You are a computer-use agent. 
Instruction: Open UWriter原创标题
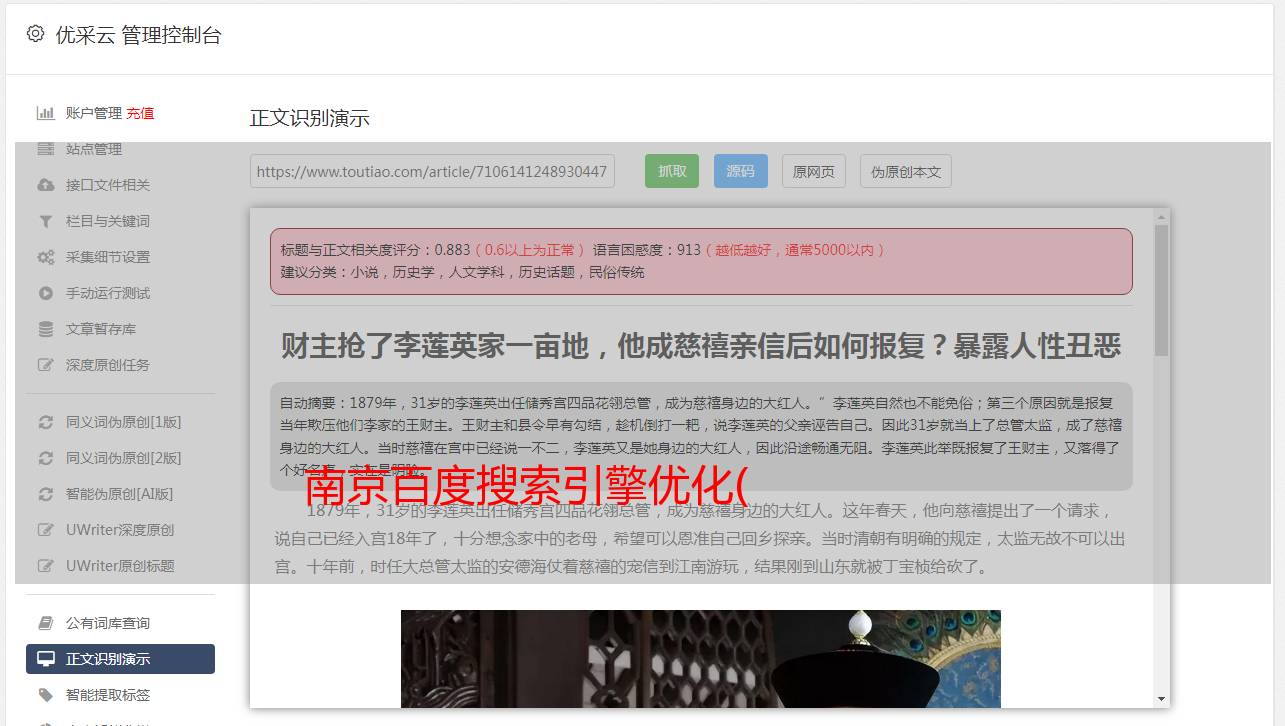click(x=120, y=566)
